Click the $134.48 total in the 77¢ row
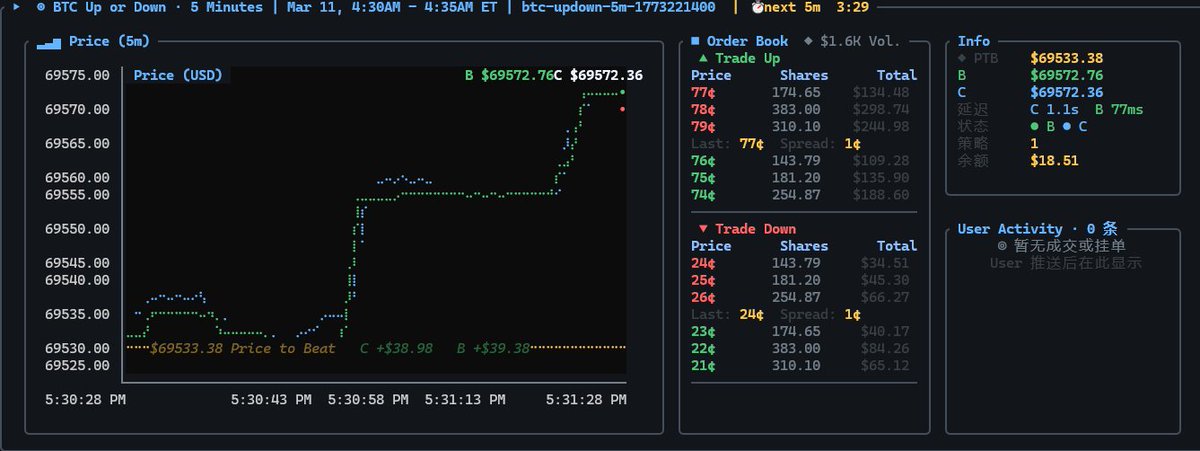The height and width of the screenshot is (451, 1200). click(x=881, y=92)
